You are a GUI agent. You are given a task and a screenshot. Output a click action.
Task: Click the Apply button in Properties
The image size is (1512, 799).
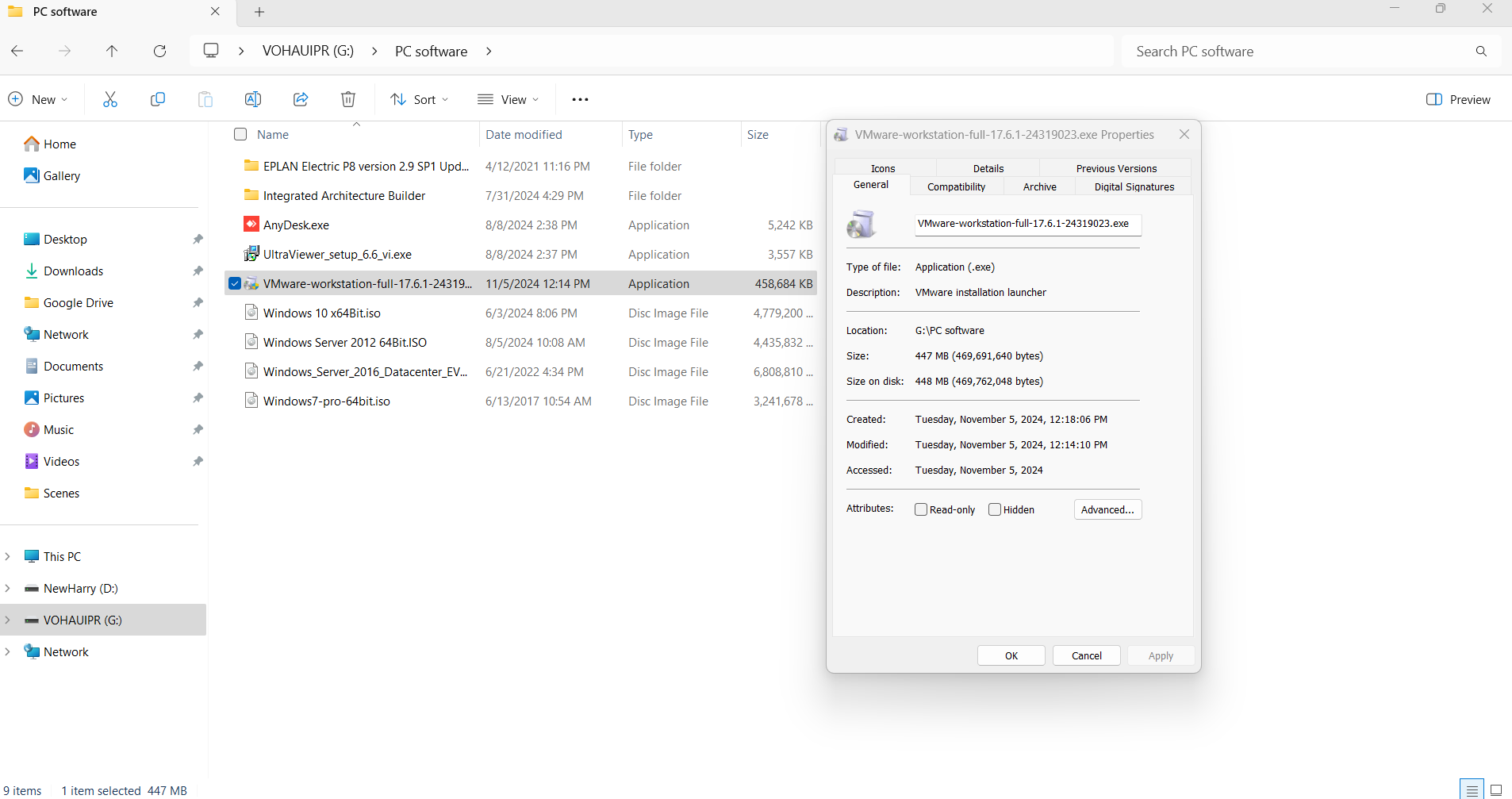click(1161, 655)
